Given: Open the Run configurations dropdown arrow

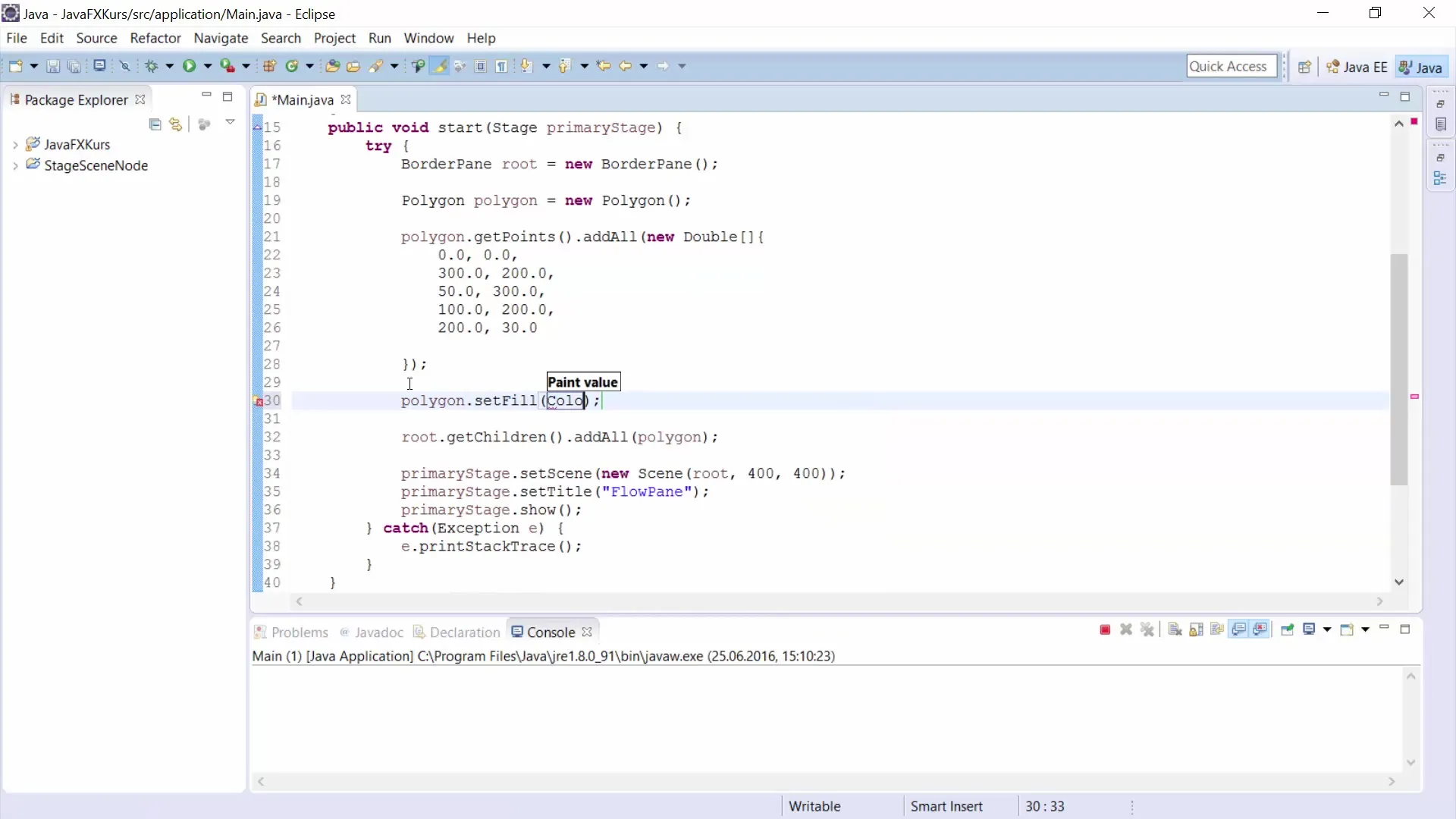Looking at the screenshot, I should click(207, 66).
